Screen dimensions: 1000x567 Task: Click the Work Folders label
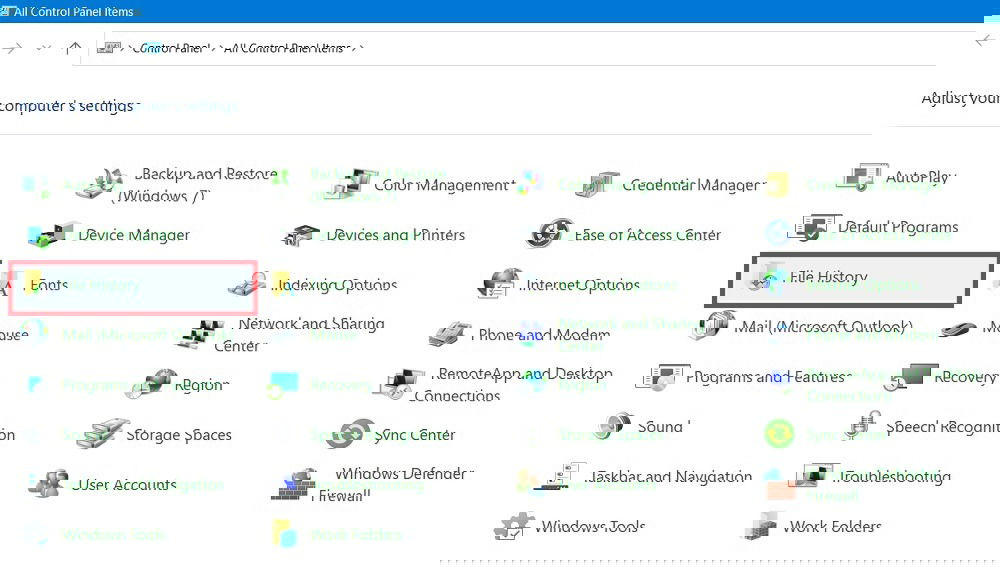(x=833, y=526)
